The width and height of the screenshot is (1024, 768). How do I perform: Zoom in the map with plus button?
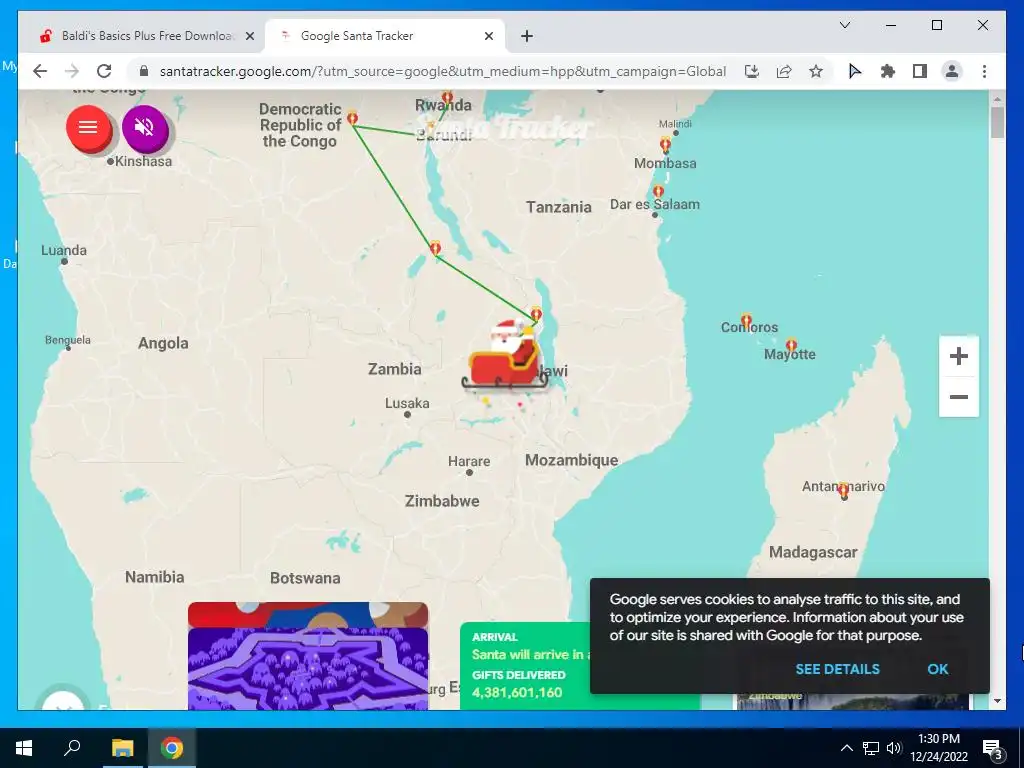(x=958, y=357)
